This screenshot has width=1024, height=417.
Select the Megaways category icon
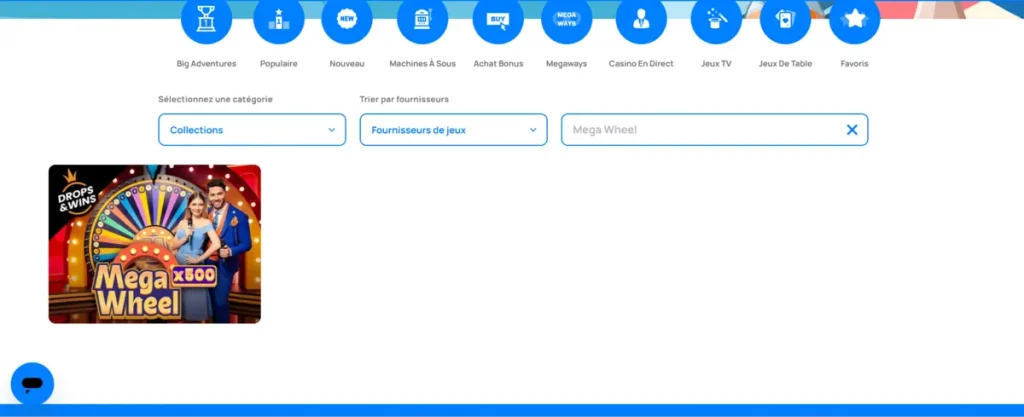pyautogui.click(x=567, y=19)
